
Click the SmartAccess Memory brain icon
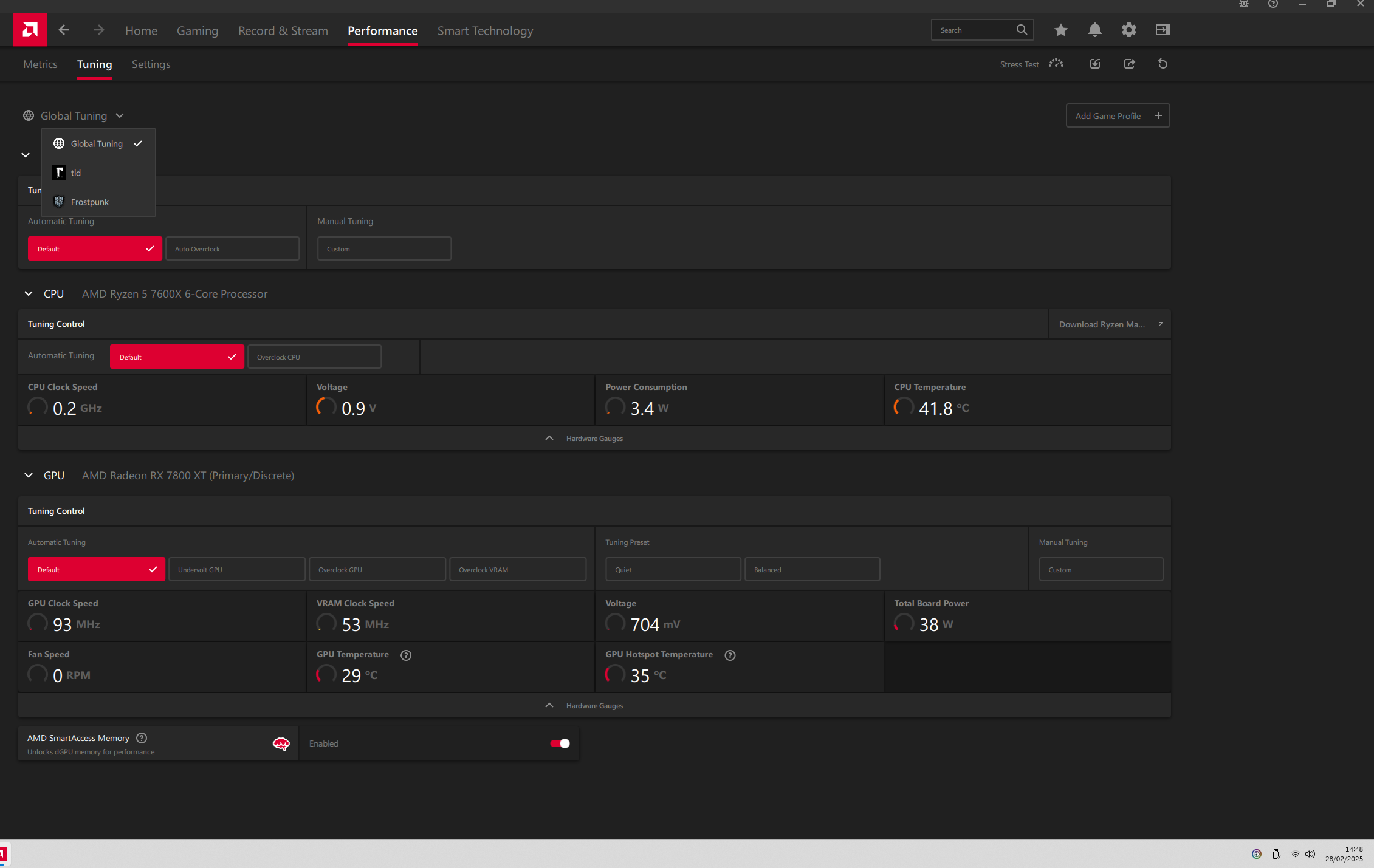(x=281, y=743)
